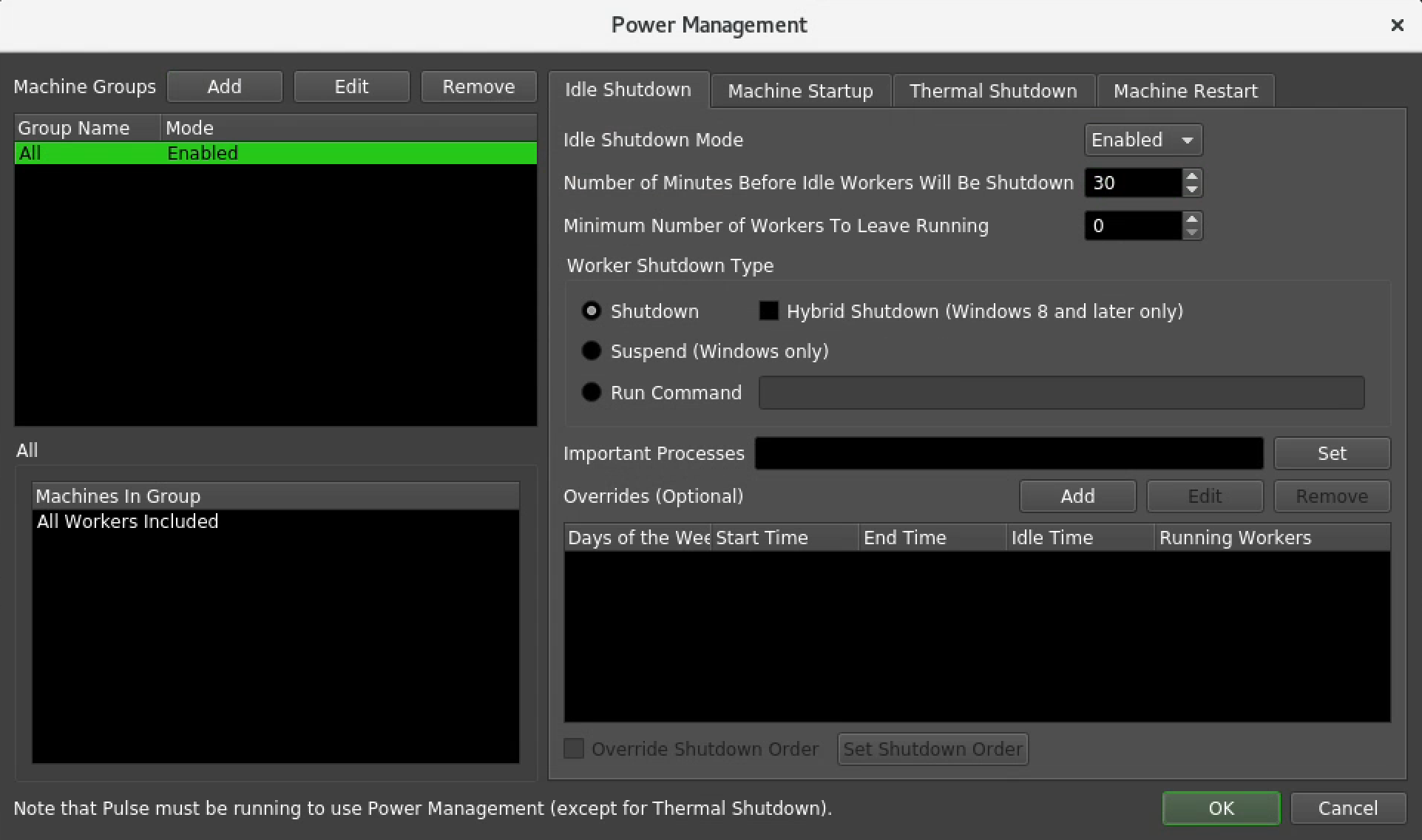1422x840 pixels.
Task: Choose the Suspend (Windows only) option
Action: click(592, 350)
